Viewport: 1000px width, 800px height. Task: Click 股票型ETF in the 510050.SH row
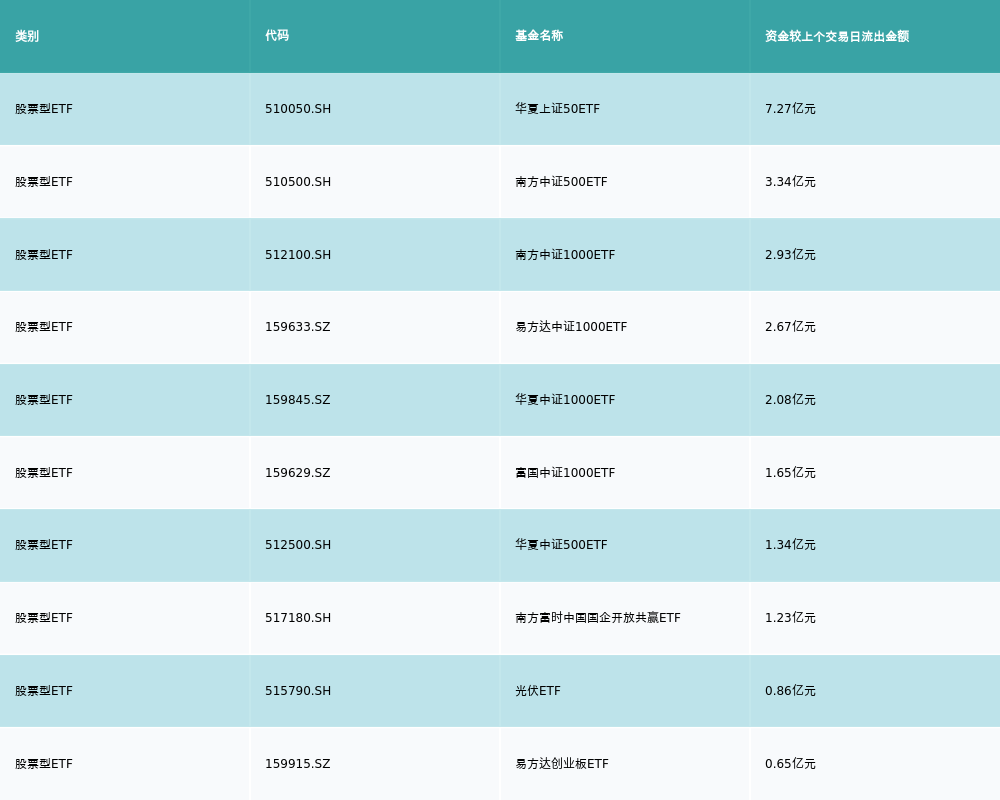(x=44, y=109)
